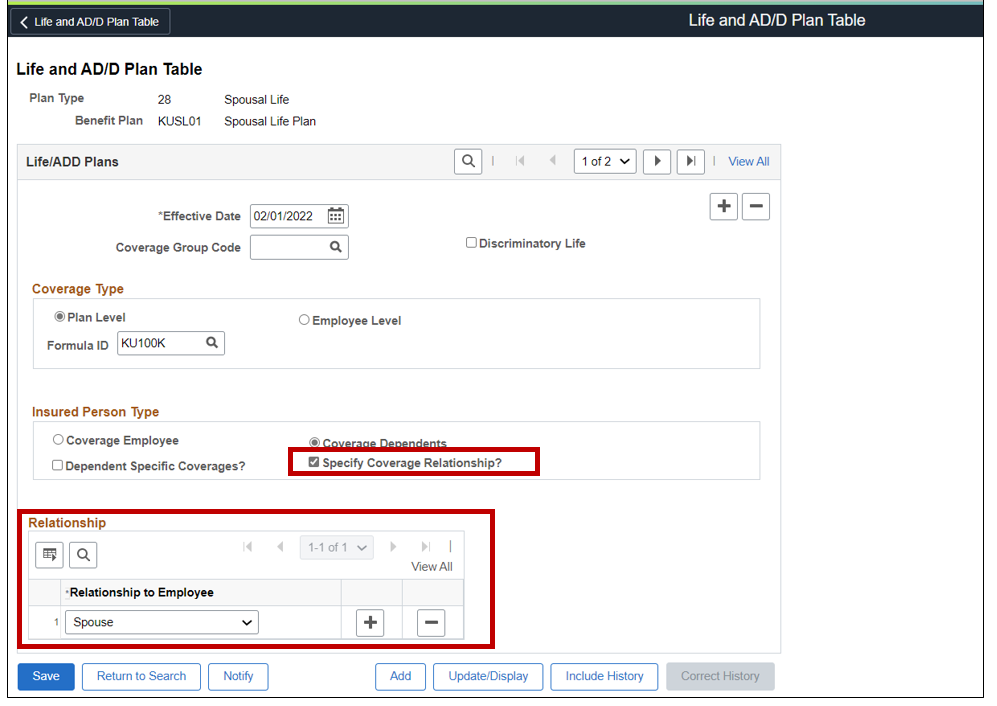Image resolution: width=997 pixels, height=706 pixels.
Task: Go to first row in Relationship grid
Action: [247, 546]
